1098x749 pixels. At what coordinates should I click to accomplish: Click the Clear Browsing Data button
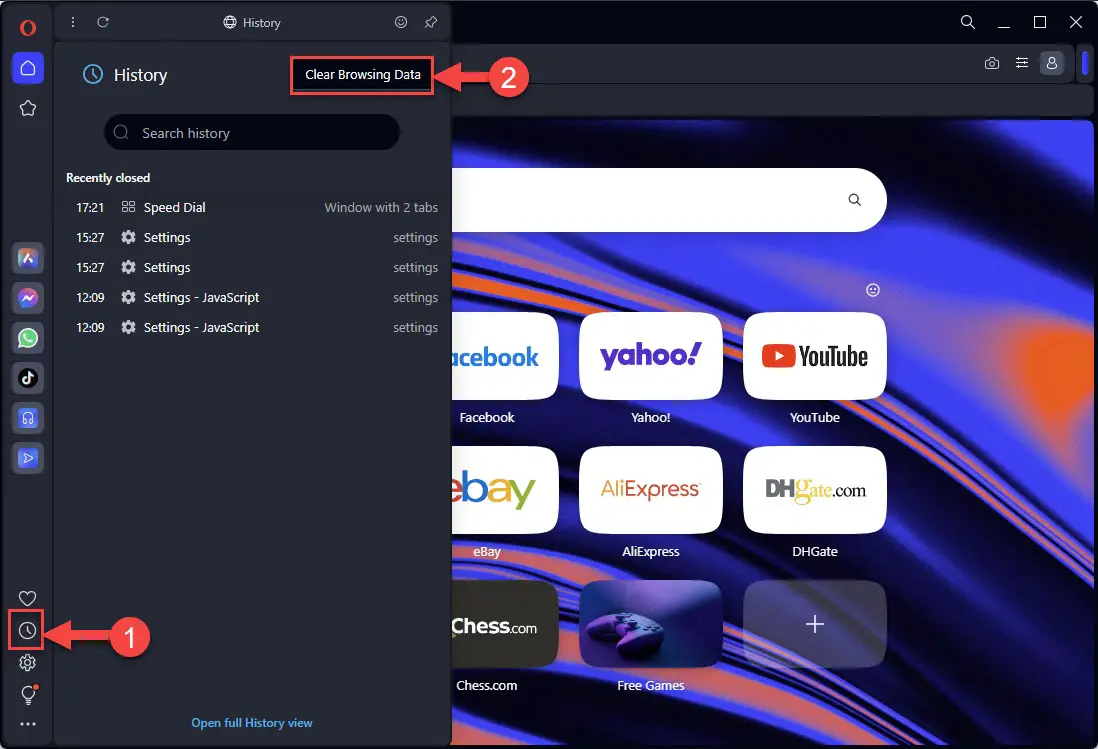[361, 74]
